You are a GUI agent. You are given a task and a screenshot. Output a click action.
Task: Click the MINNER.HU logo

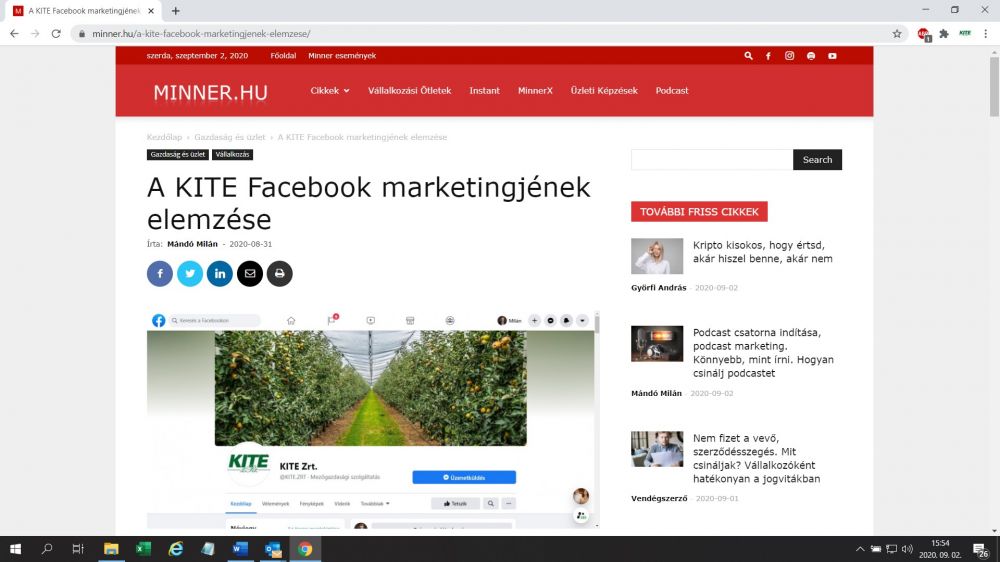[210, 92]
